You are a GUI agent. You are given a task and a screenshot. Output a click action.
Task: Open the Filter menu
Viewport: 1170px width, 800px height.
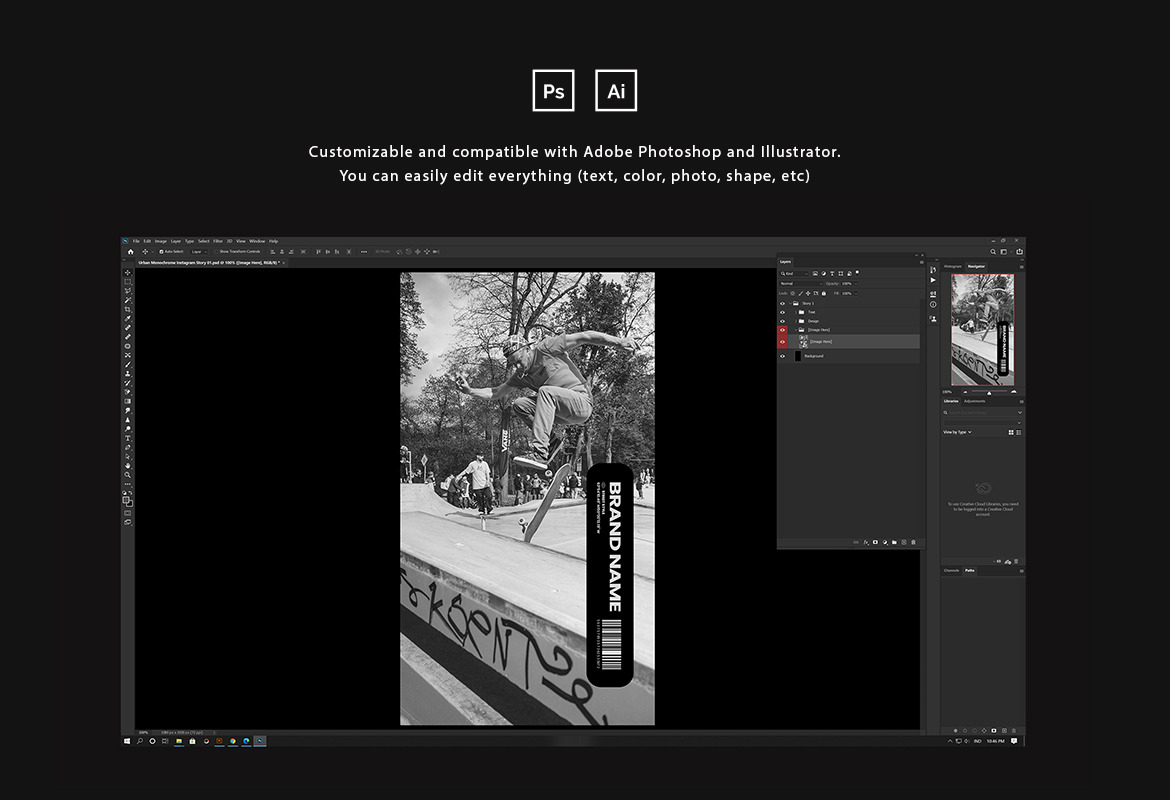coord(218,241)
